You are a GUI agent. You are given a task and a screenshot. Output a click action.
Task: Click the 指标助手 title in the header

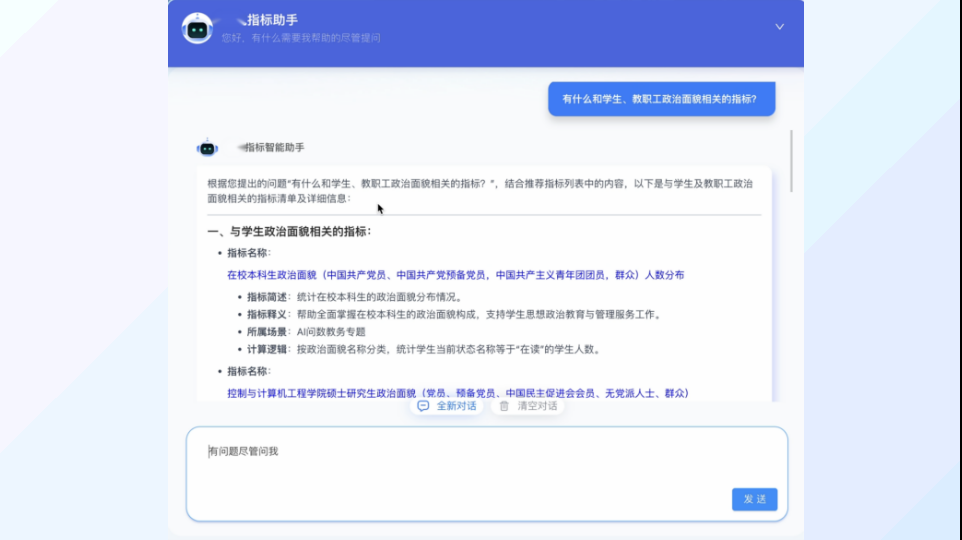(272, 20)
